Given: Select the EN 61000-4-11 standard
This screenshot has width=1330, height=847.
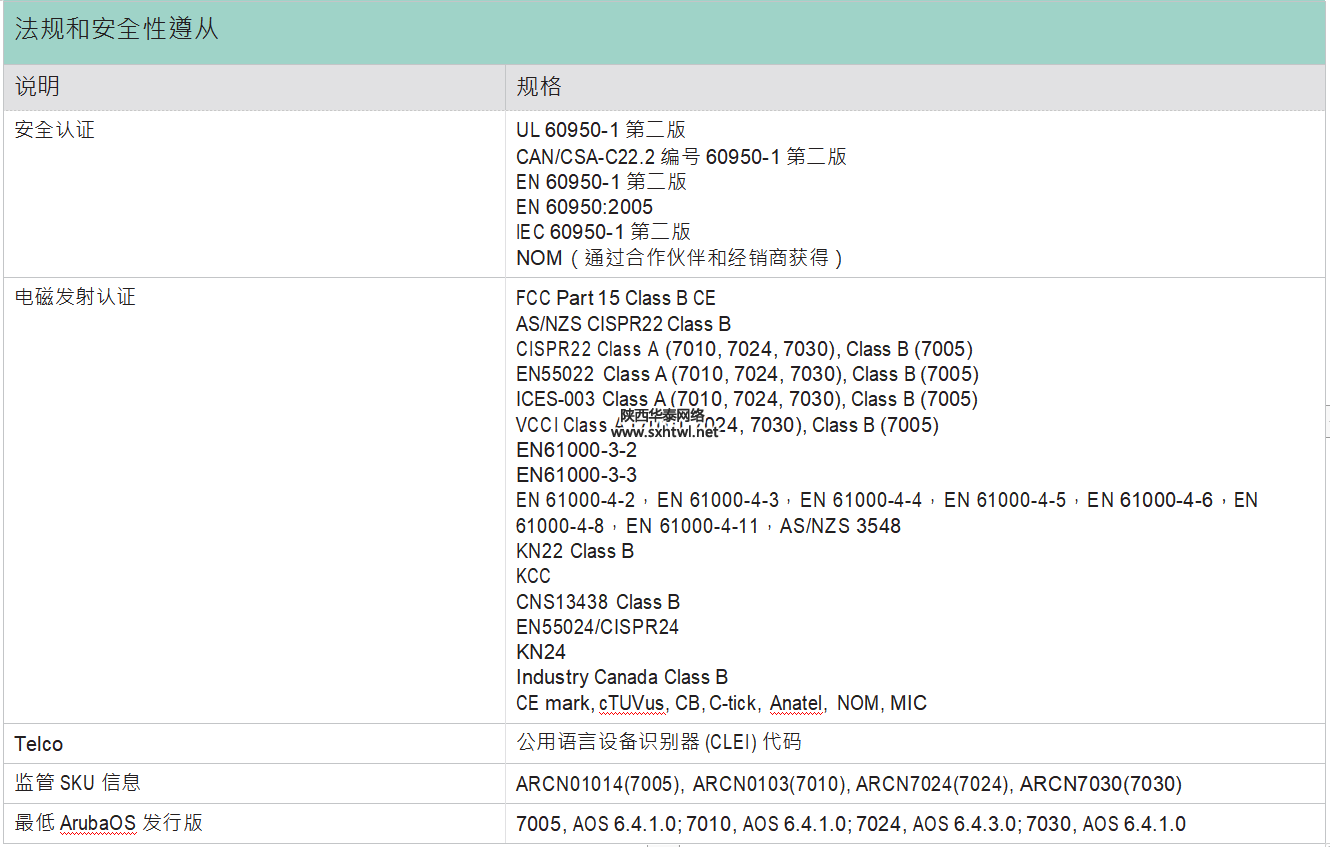Looking at the screenshot, I should [692, 526].
